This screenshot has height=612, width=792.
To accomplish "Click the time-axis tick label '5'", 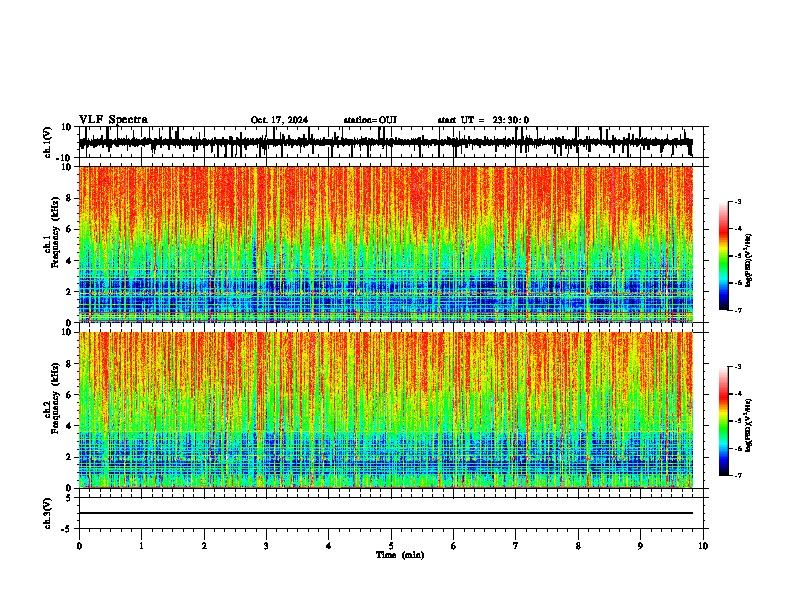I will (391, 546).
